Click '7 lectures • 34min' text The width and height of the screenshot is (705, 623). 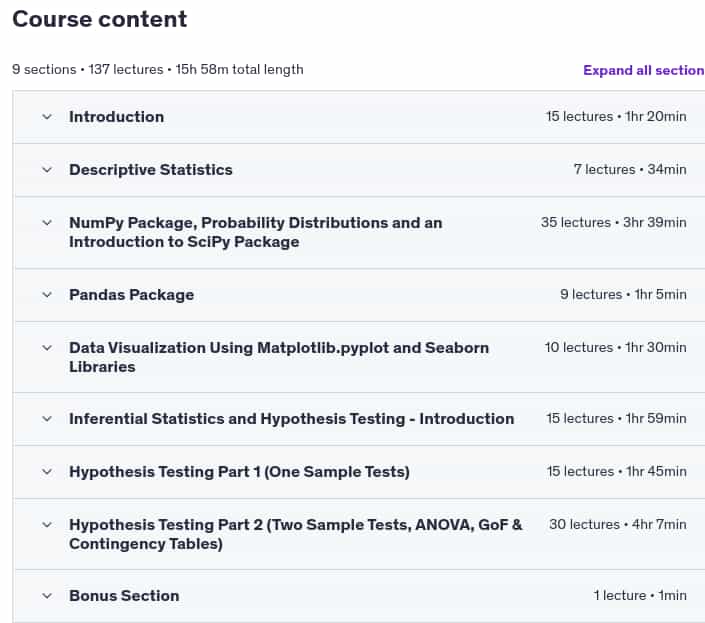click(630, 169)
